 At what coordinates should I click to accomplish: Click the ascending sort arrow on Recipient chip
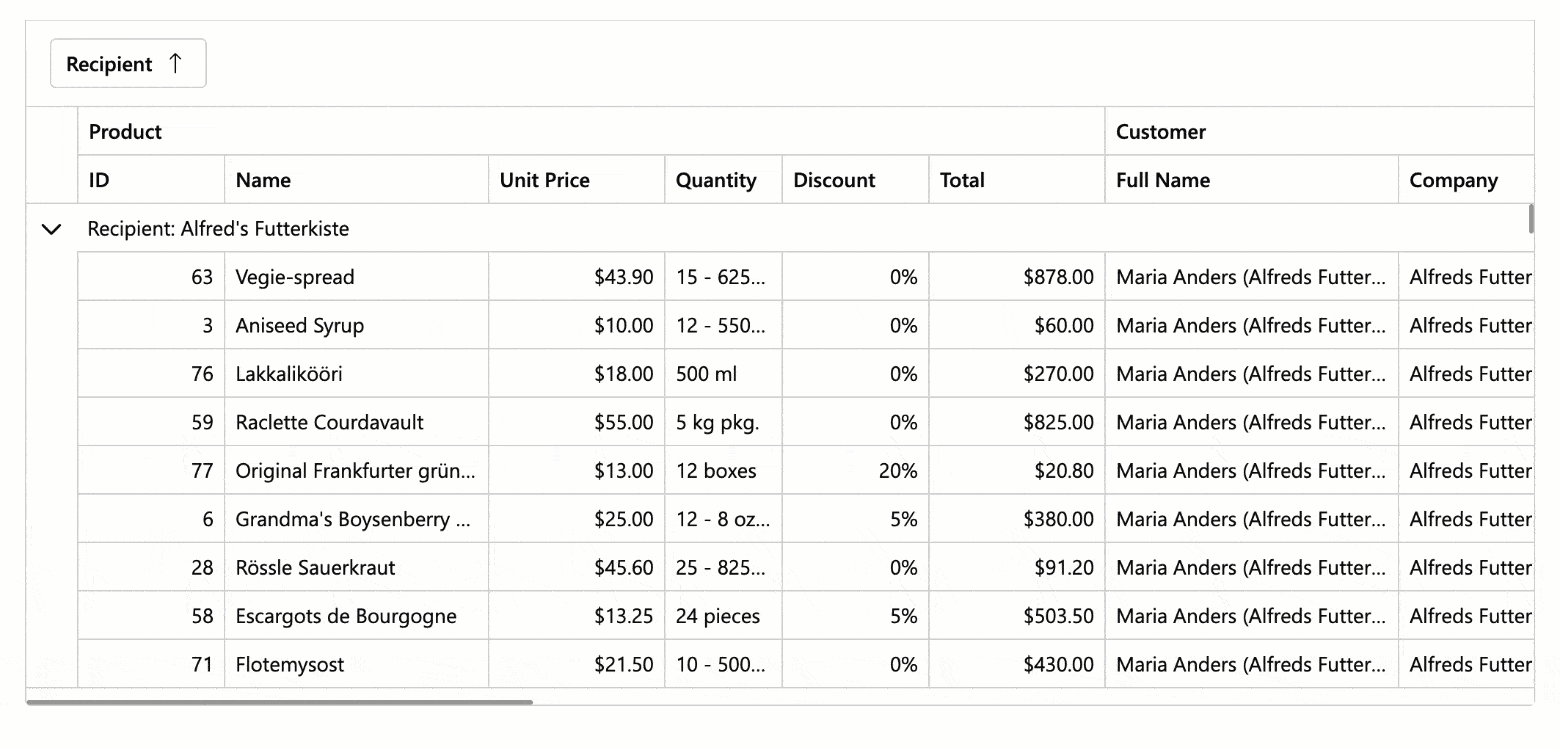176,62
